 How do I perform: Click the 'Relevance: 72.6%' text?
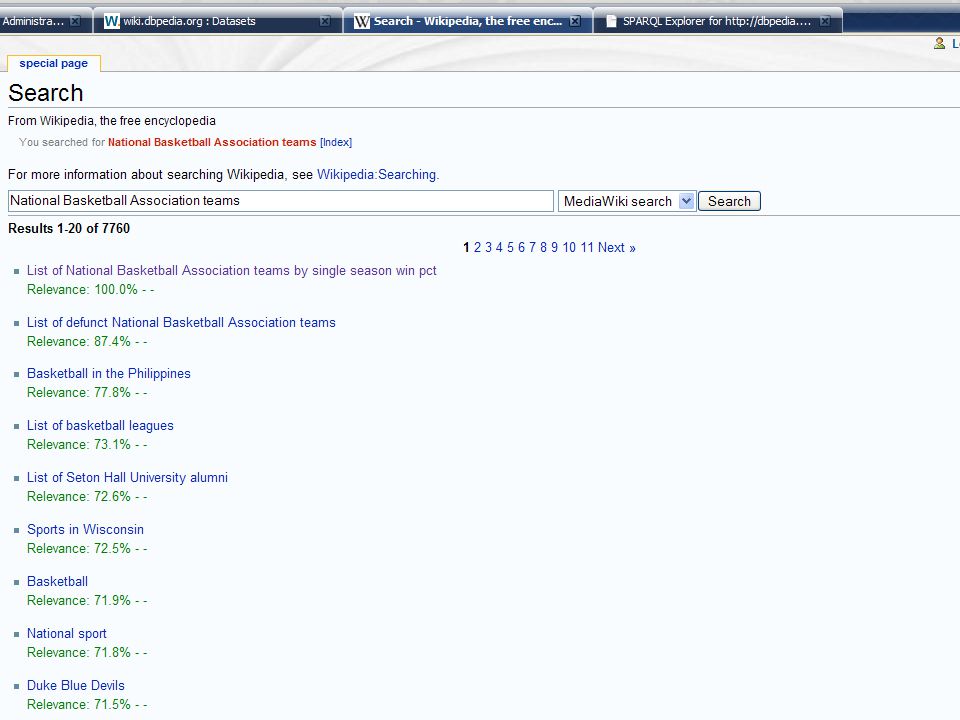pos(79,497)
